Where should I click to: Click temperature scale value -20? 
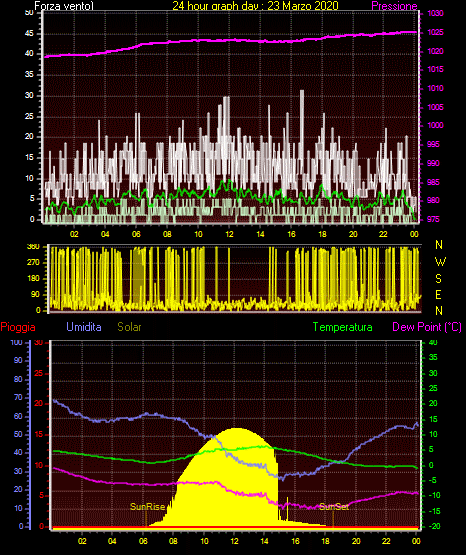[x=435, y=526]
